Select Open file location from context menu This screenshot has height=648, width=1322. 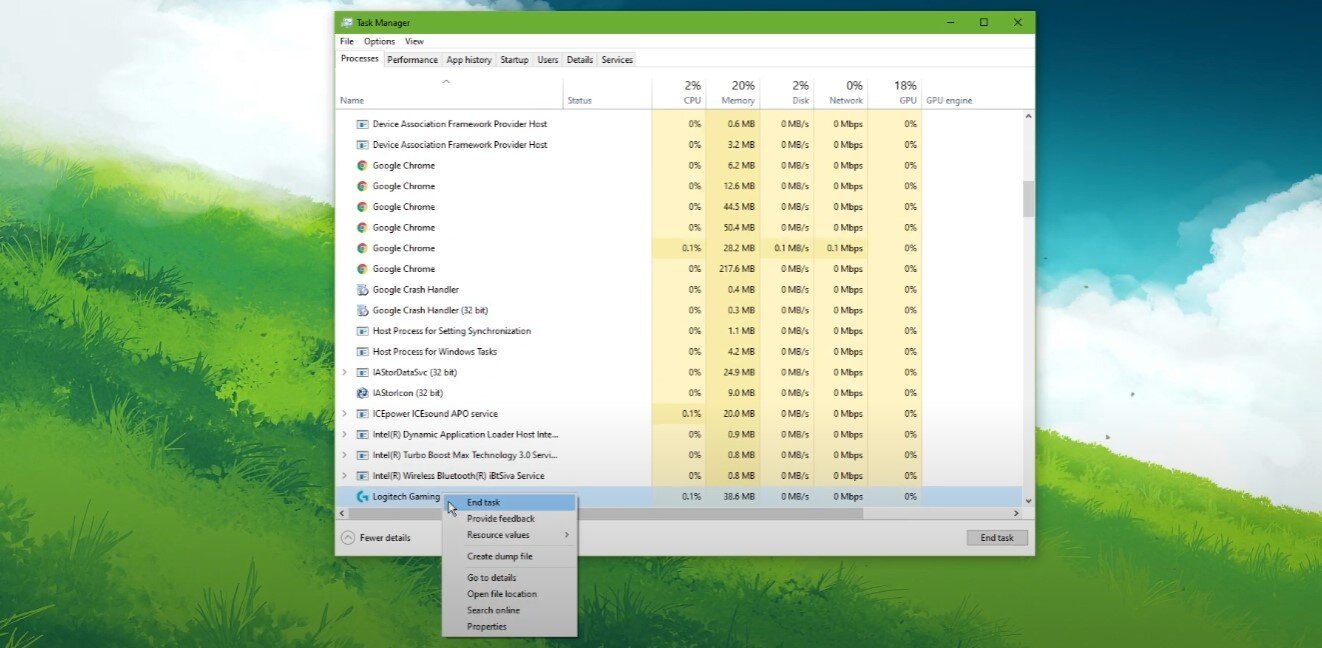click(x=502, y=594)
